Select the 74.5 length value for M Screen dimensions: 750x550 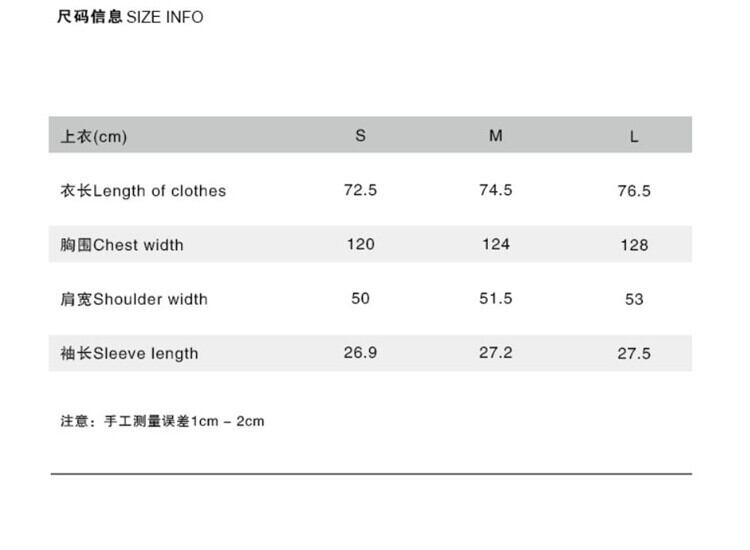pos(495,190)
